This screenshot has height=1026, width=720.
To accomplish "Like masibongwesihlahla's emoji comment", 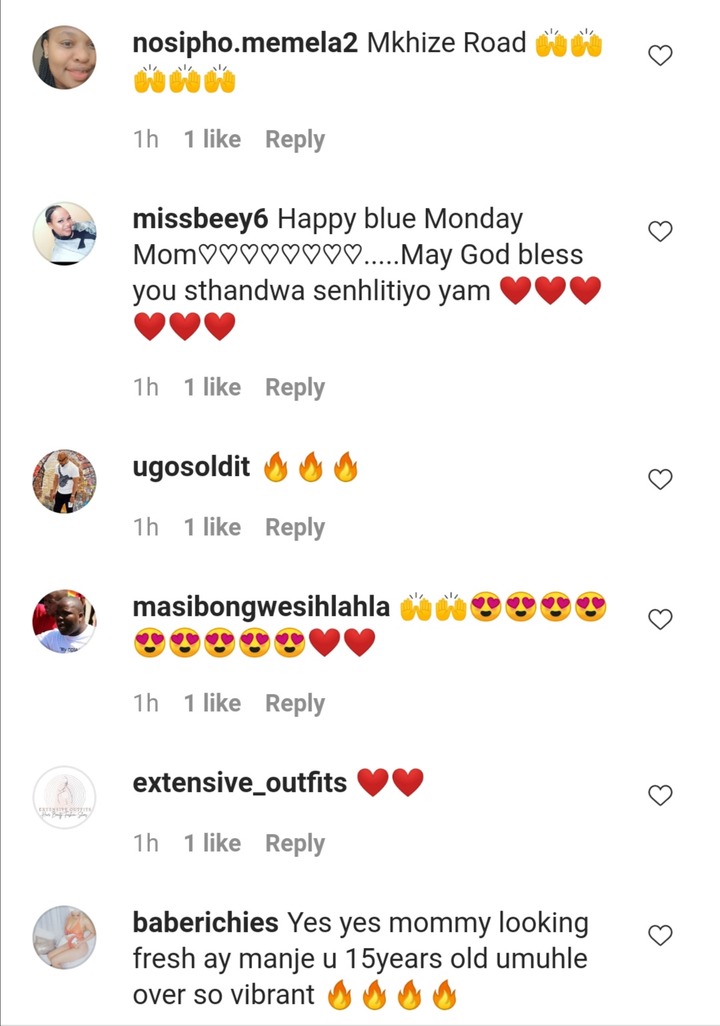I will [x=660, y=618].
